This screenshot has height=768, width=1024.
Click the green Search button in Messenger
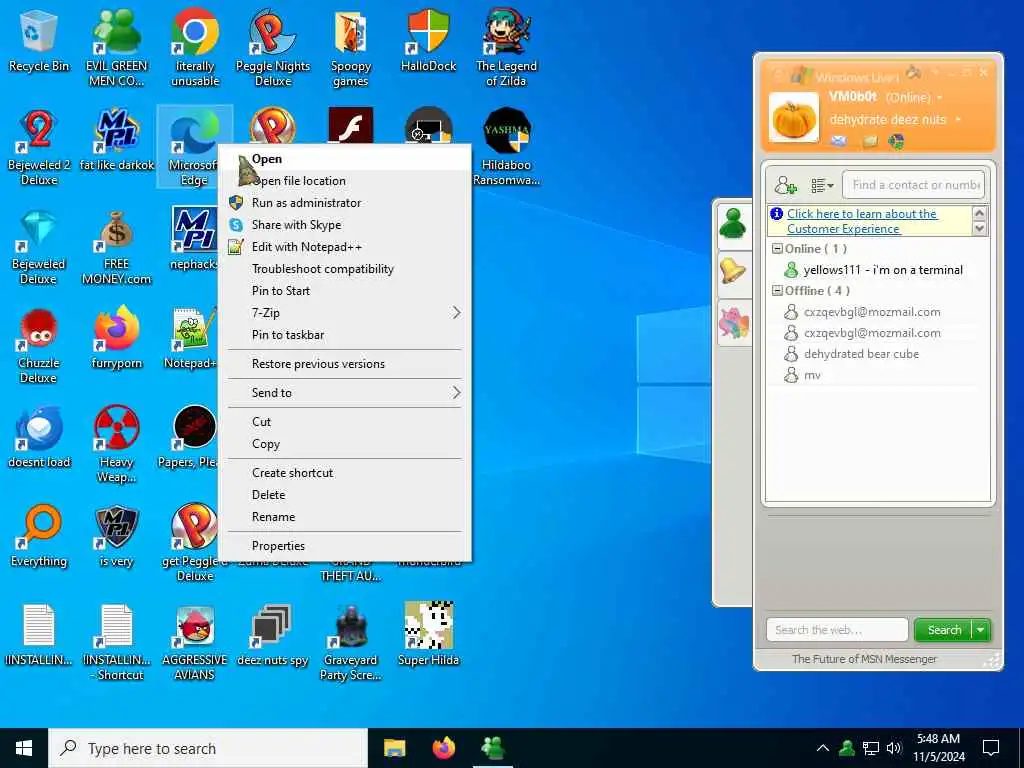(x=944, y=630)
